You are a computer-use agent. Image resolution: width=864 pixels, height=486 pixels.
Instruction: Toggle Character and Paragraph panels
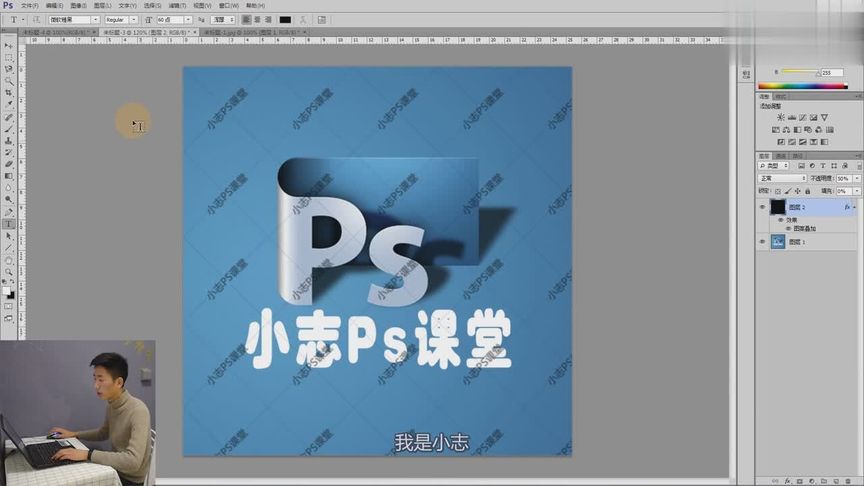322,20
